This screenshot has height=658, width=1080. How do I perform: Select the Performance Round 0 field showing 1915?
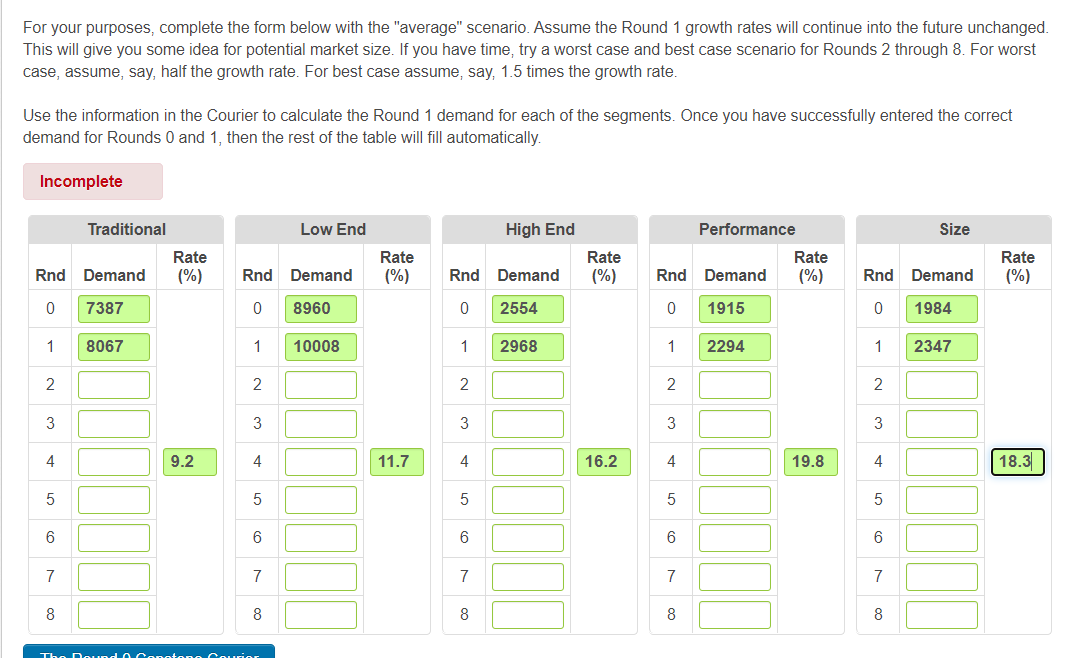(x=735, y=308)
